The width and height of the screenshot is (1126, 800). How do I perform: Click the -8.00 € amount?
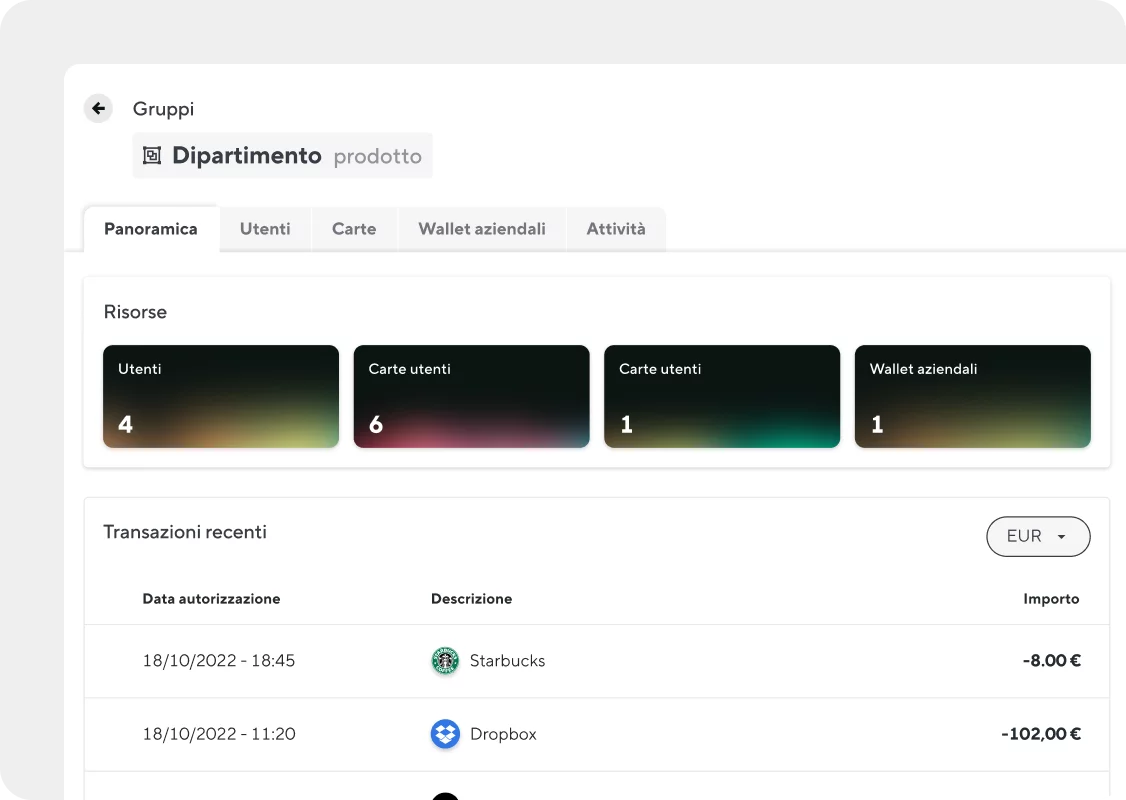[1052, 661]
